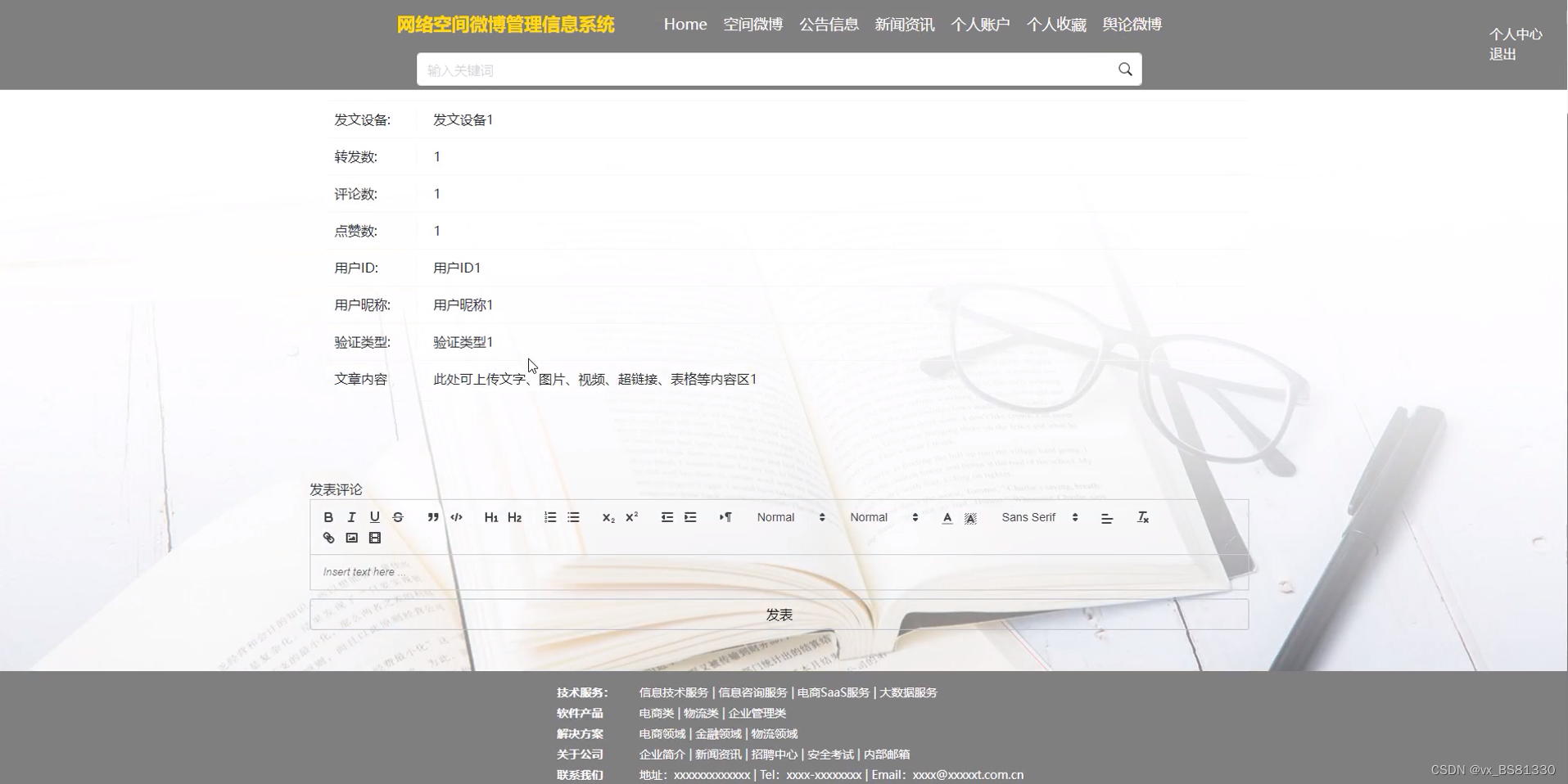Image resolution: width=1568 pixels, height=784 pixels.
Task: Click 退出 to log out
Action: click(x=1502, y=54)
